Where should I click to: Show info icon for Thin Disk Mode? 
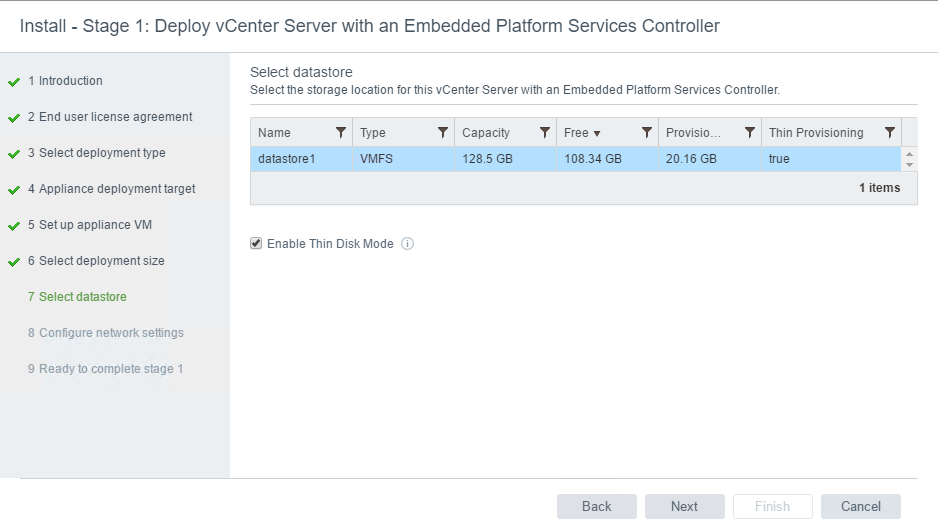(407, 243)
